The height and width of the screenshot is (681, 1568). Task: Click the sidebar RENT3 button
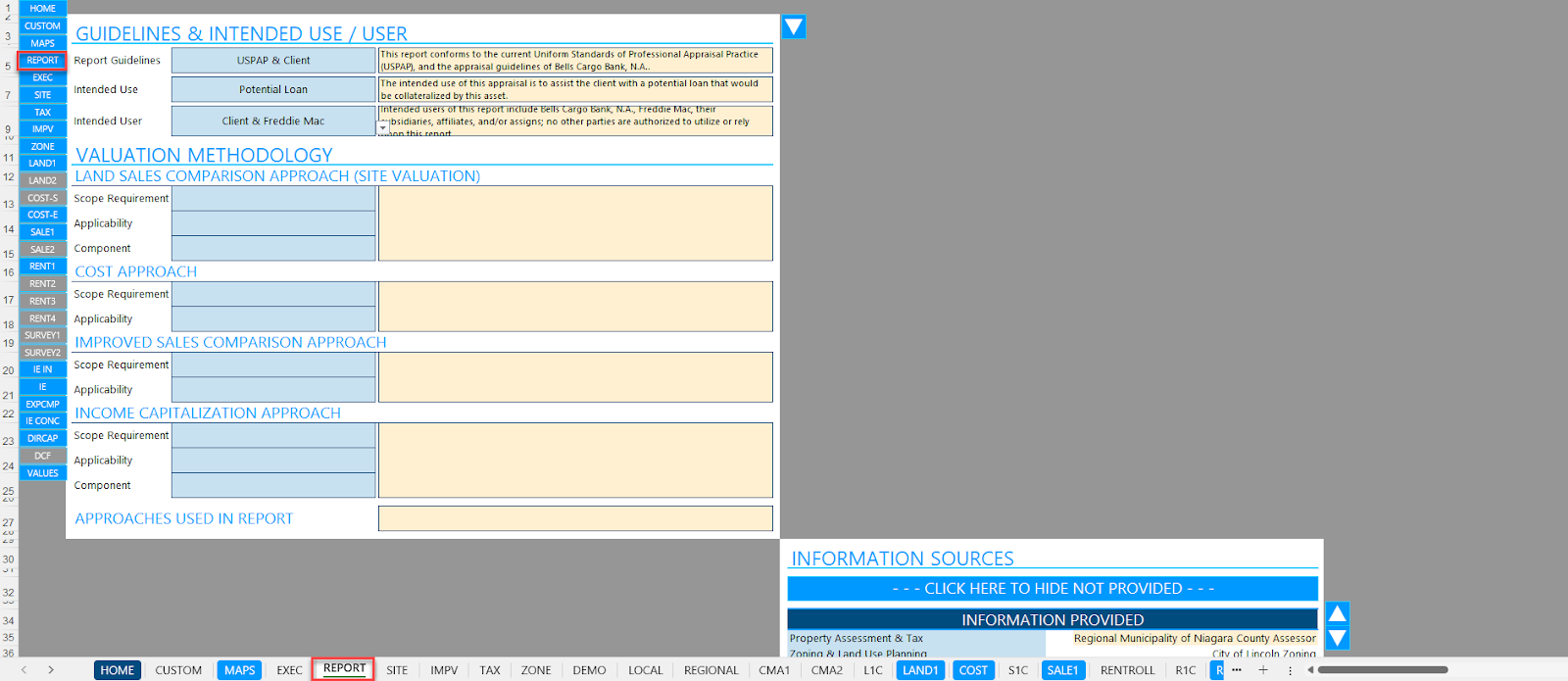42,301
